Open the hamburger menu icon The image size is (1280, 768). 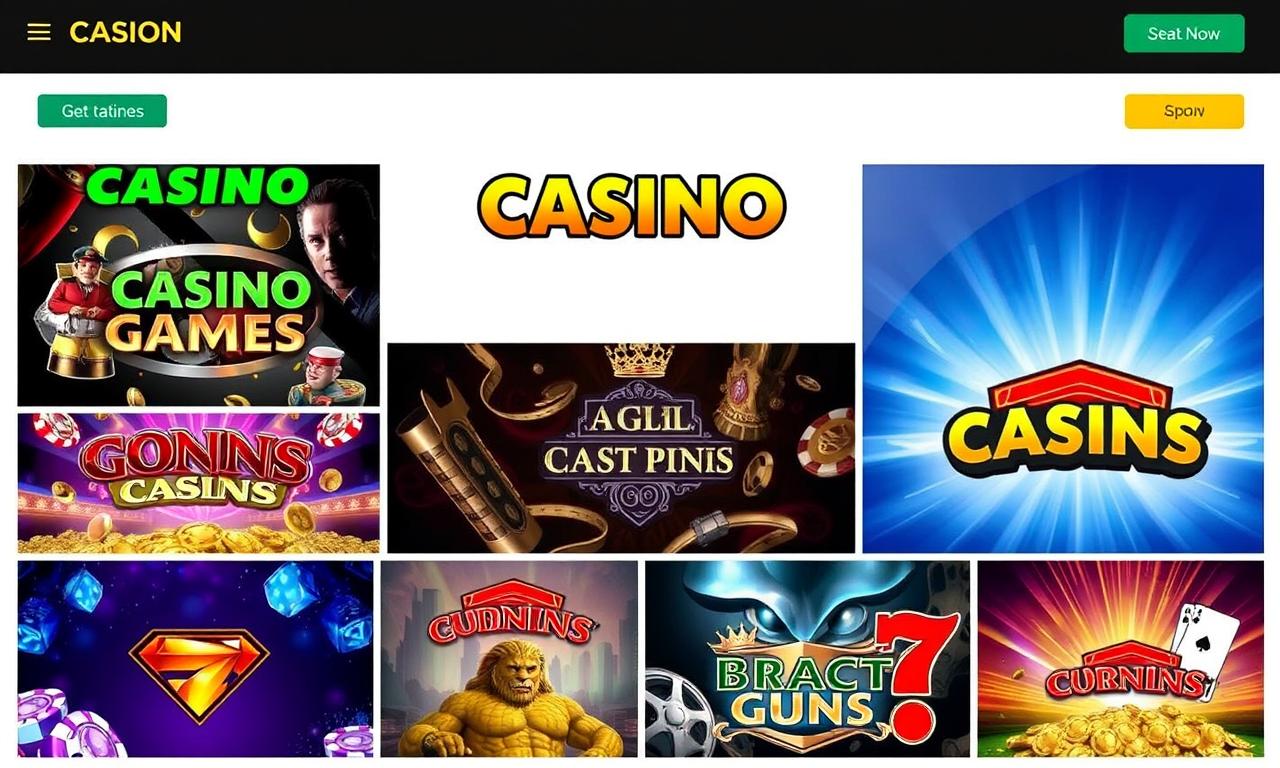coord(39,32)
